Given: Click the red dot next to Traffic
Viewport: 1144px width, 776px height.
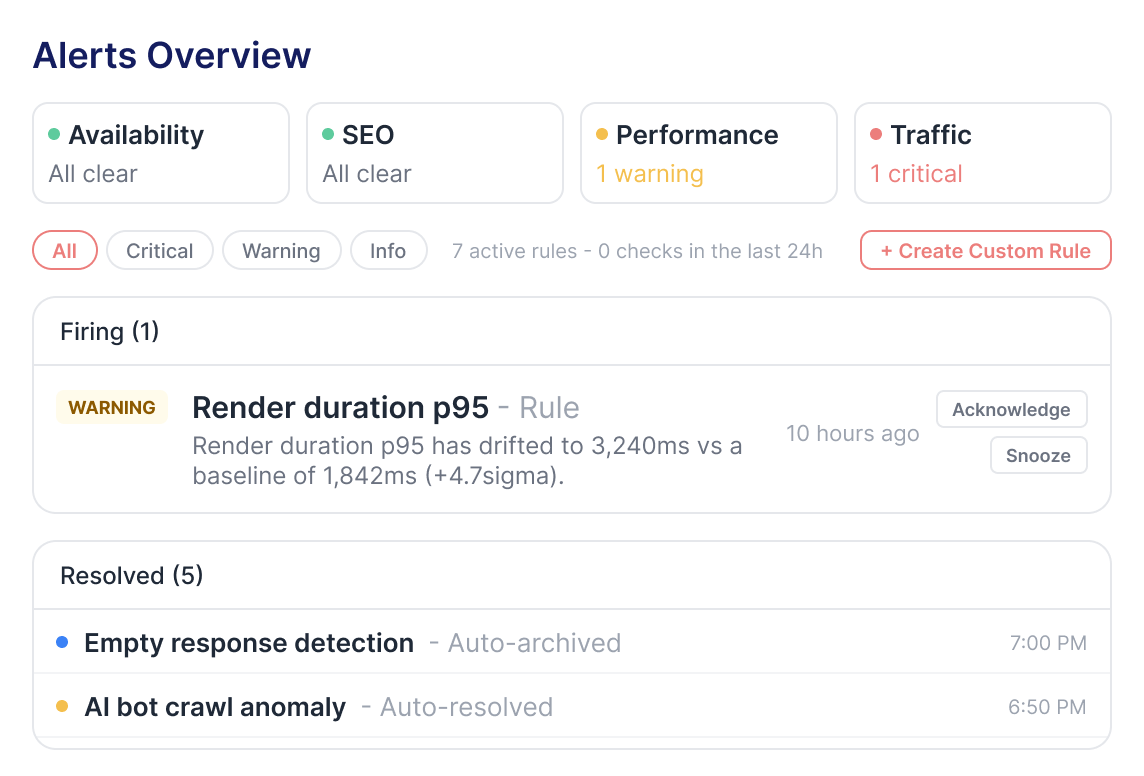Looking at the screenshot, I should [x=876, y=134].
